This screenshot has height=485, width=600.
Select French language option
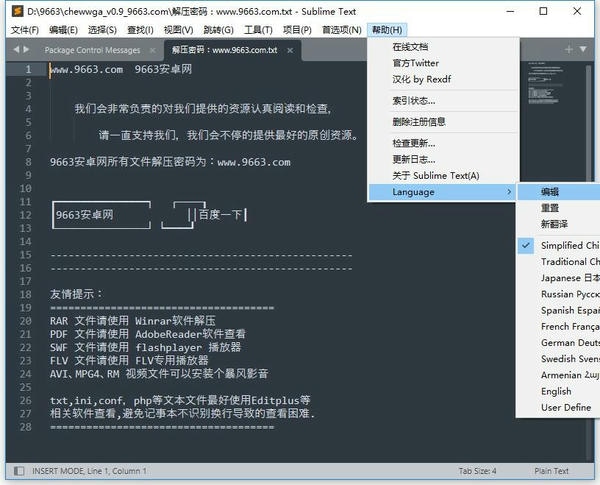pyautogui.click(x=559, y=326)
